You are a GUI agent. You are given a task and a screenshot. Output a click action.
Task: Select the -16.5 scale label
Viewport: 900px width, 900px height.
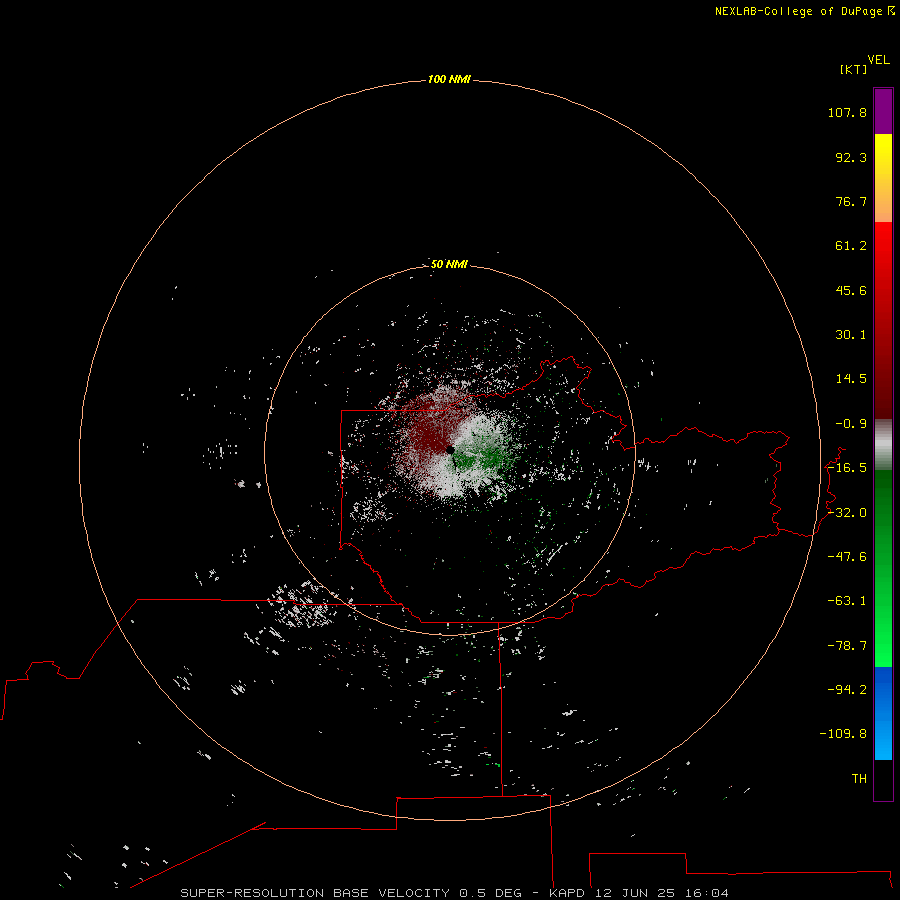coord(847,468)
